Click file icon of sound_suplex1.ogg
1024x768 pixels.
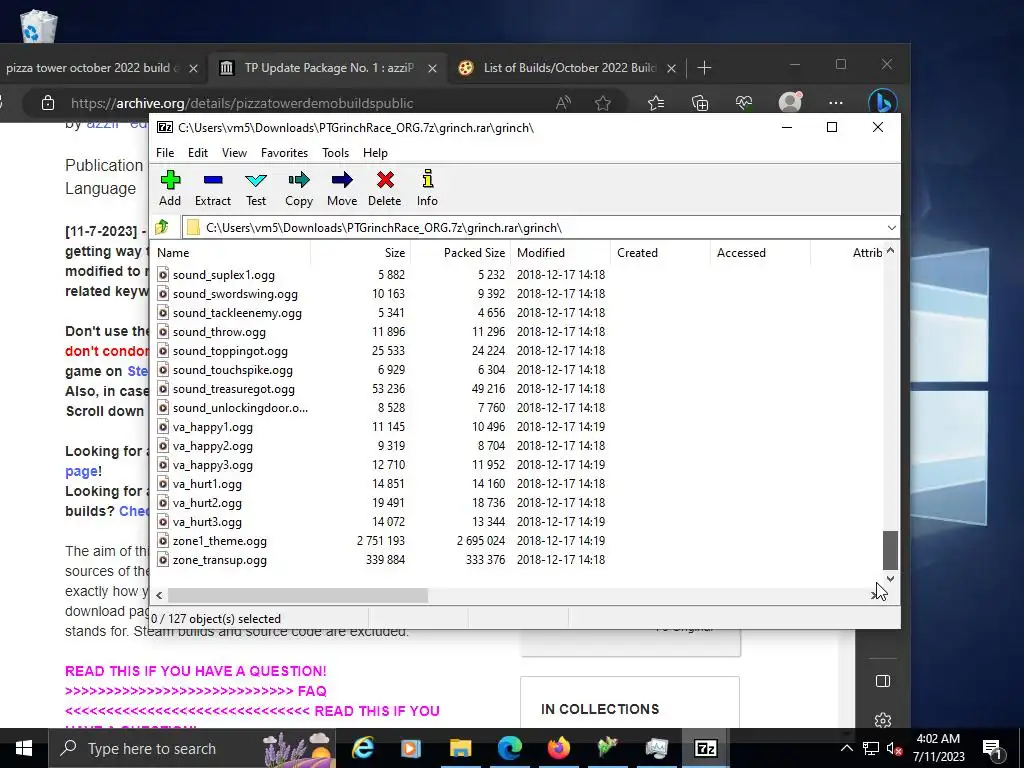(x=163, y=275)
